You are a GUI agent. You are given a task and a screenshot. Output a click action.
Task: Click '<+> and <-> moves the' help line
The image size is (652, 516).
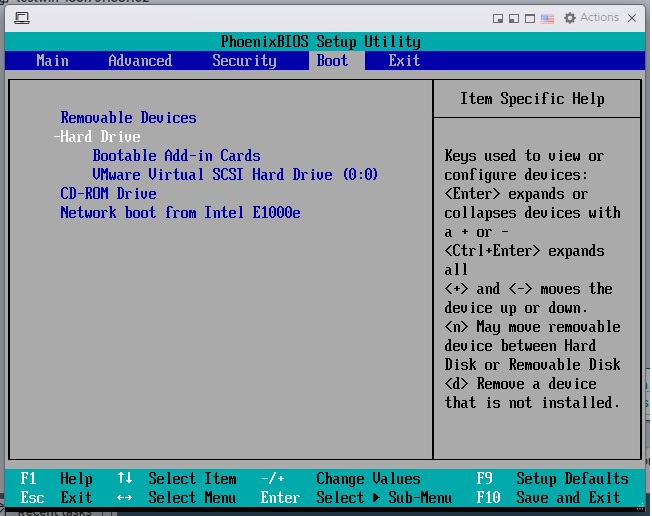528,289
